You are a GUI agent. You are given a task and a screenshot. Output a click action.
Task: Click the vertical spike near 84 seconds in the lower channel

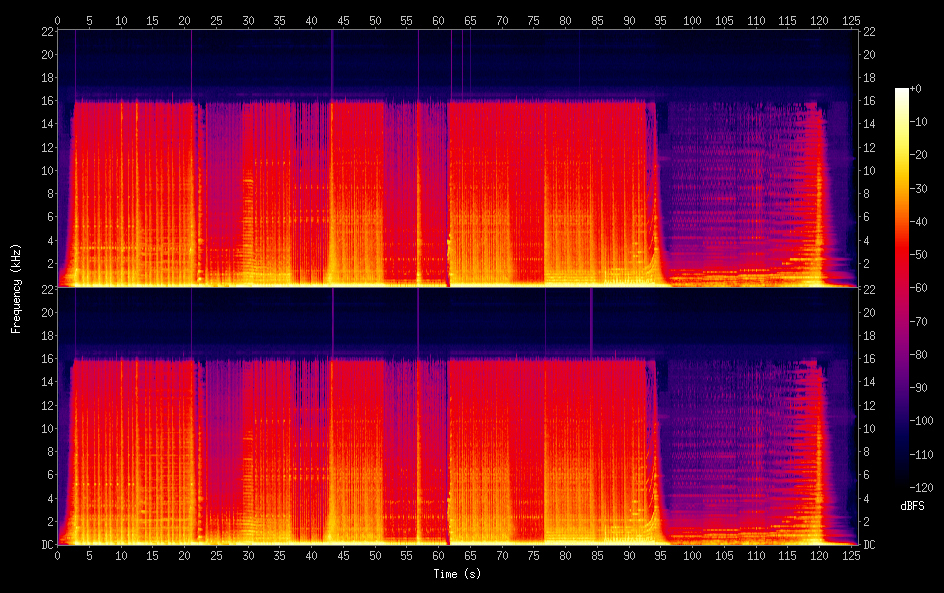591,320
